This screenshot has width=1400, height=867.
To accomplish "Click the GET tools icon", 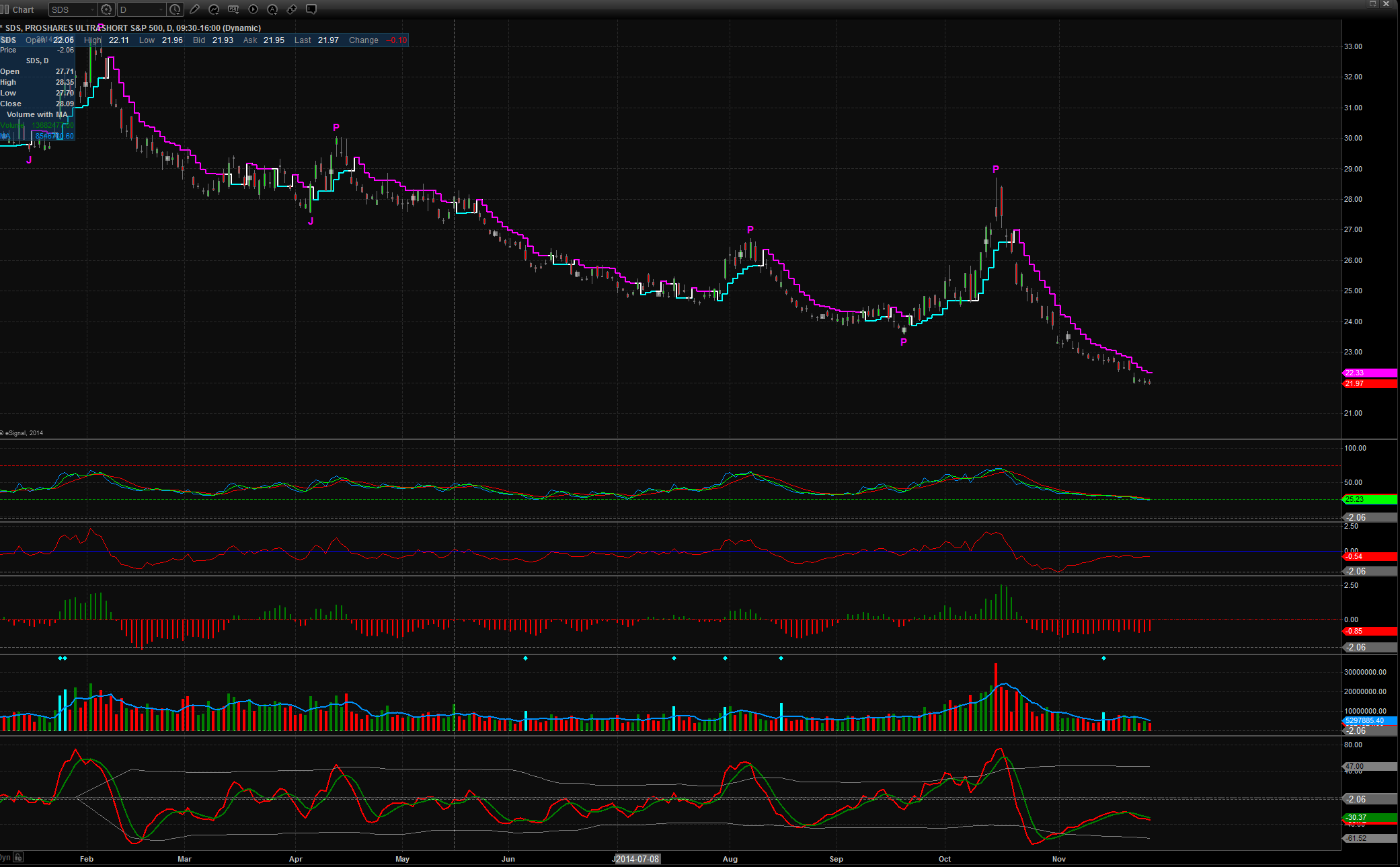I will tap(233, 9).
